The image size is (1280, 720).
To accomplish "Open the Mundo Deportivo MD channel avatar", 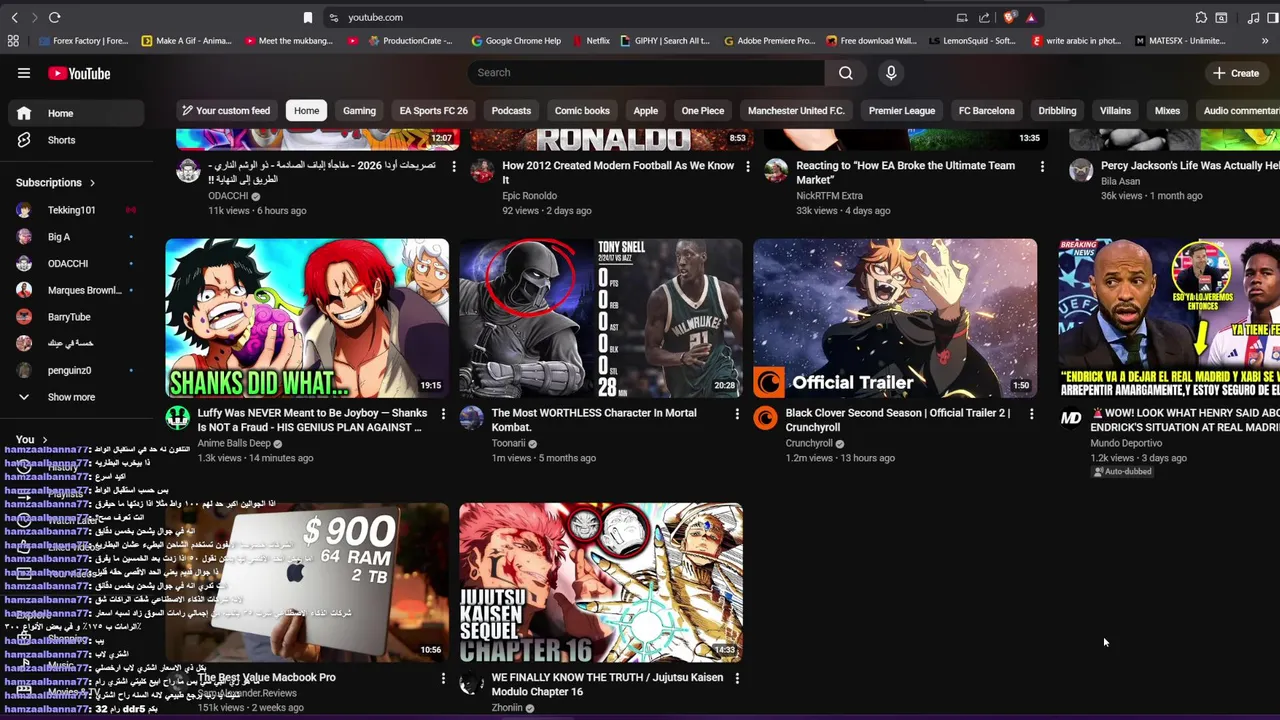I will [x=1071, y=418].
